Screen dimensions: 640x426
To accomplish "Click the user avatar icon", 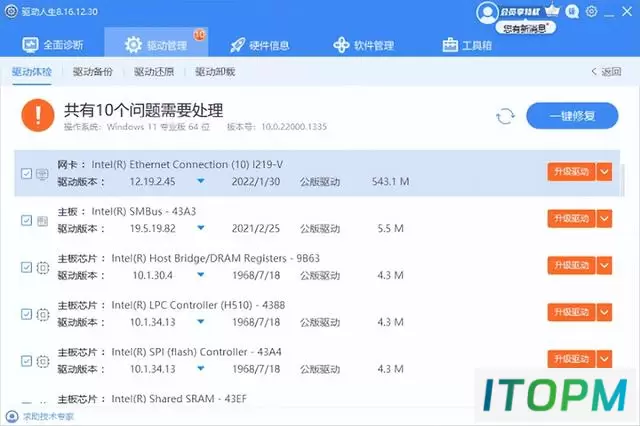I will coord(487,12).
